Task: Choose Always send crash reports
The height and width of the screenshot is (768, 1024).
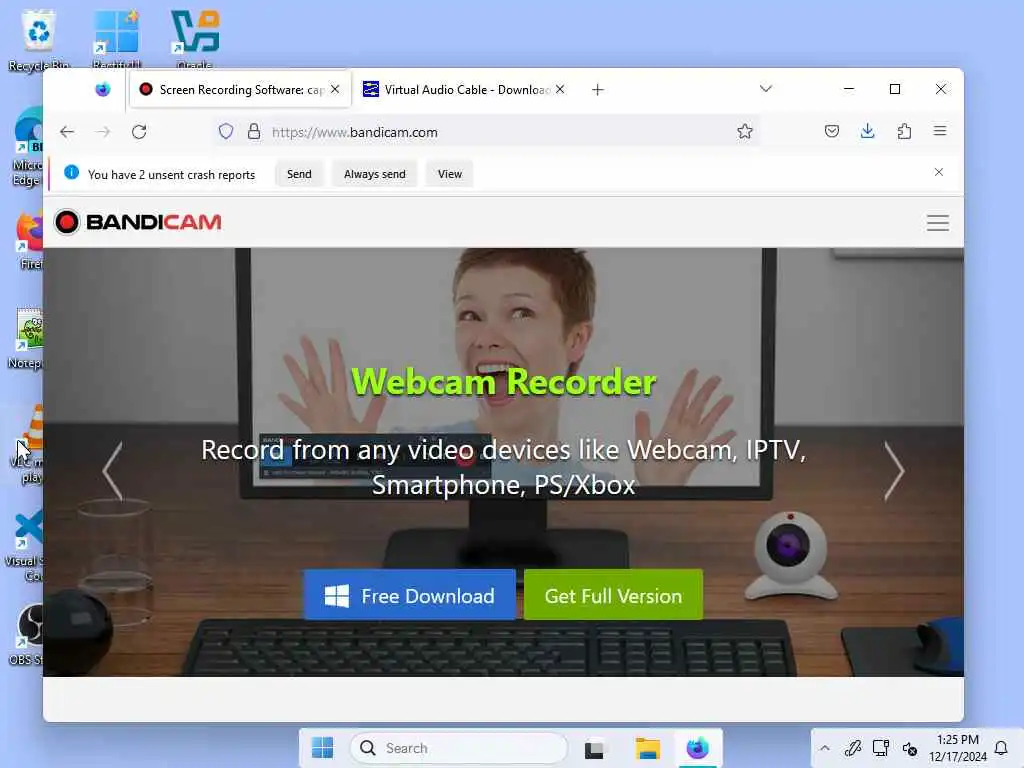Action: point(375,174)
